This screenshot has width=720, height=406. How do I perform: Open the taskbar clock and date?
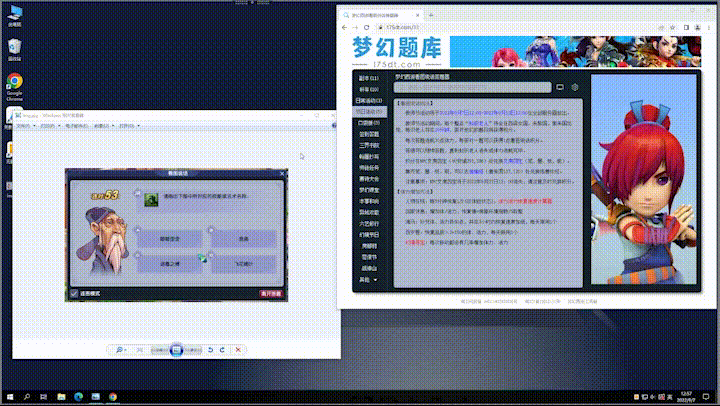pos(686,397)
